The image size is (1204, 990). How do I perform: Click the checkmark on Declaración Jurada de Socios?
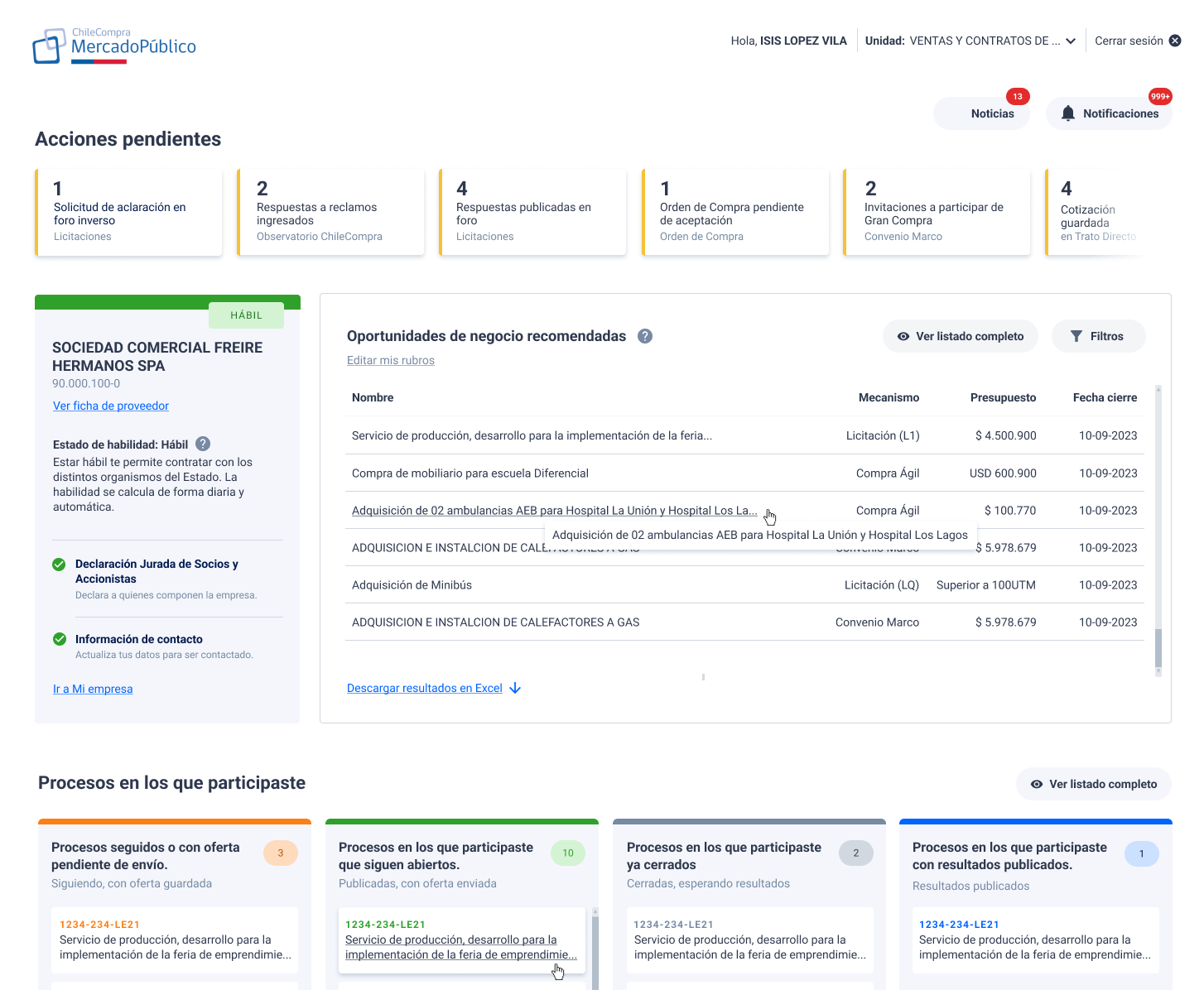click(59, 564)
